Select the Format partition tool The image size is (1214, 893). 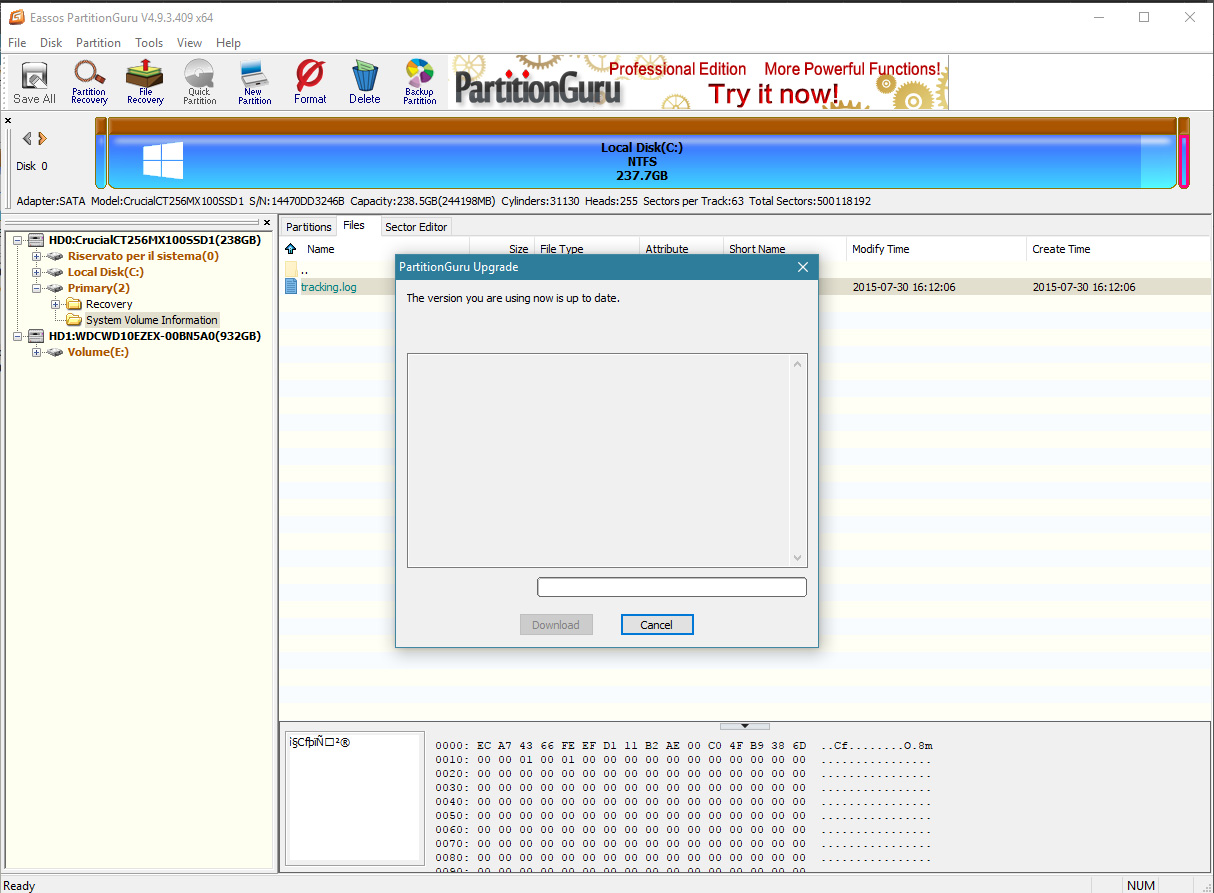click(310, 82)
